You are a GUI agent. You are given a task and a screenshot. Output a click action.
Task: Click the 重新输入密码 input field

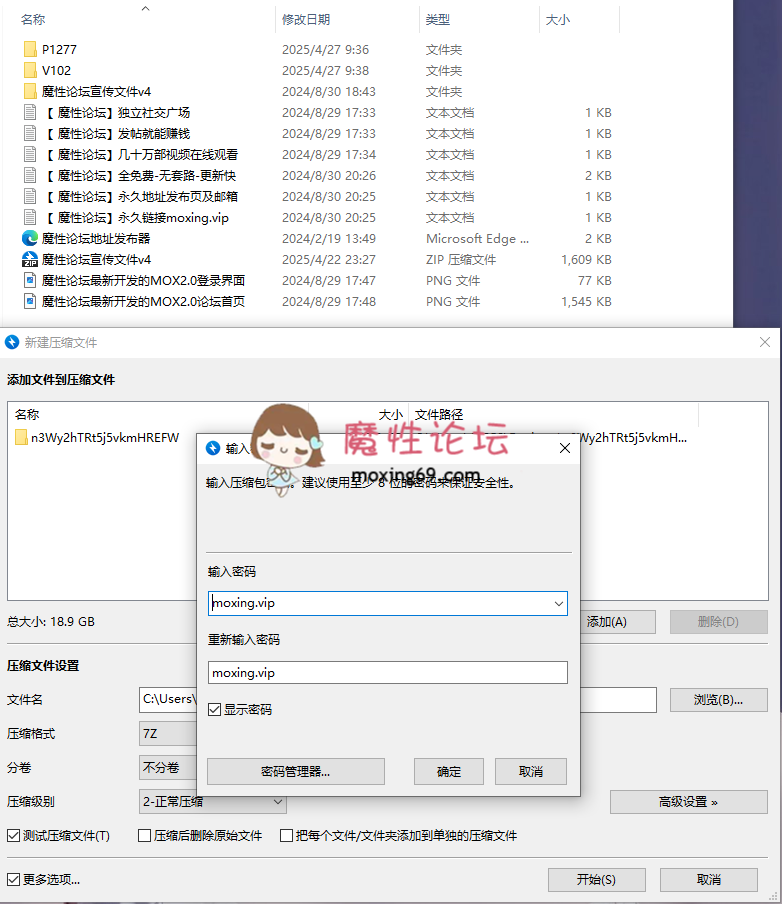(388, 672)
